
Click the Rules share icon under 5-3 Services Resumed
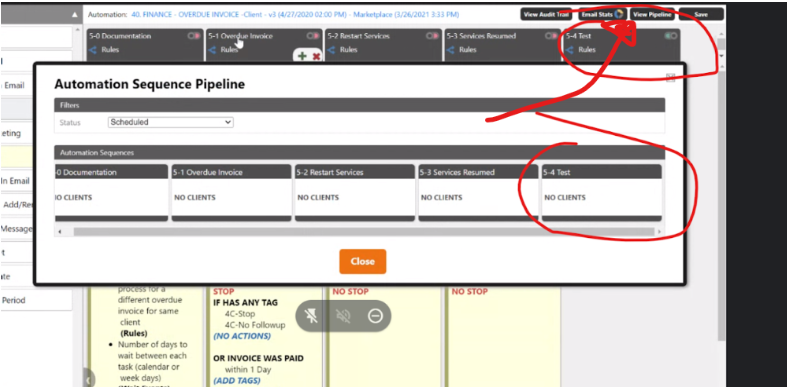tap(451, 50)
